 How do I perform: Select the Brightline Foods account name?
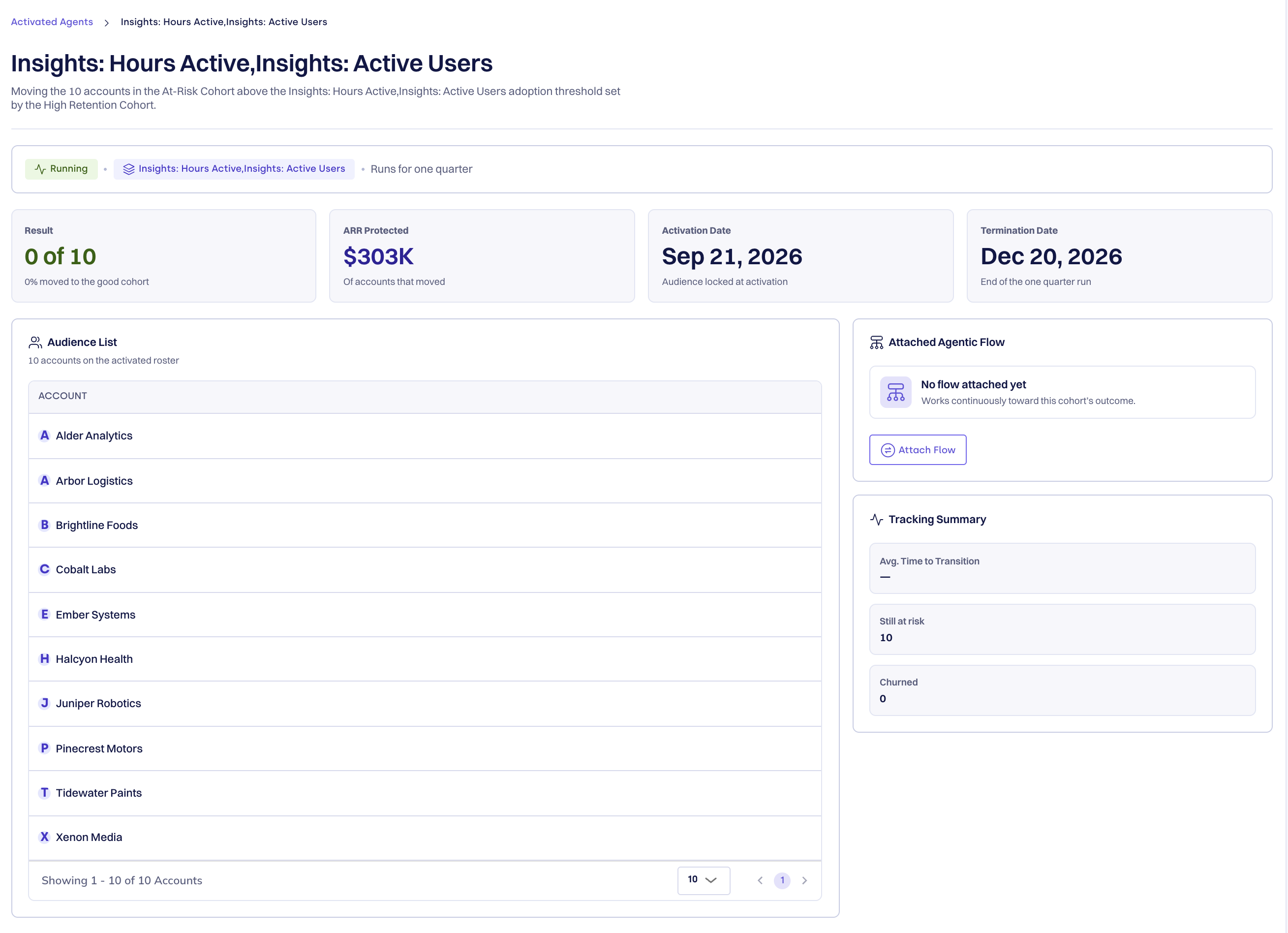pyautogui.click(x=96, y=525)
